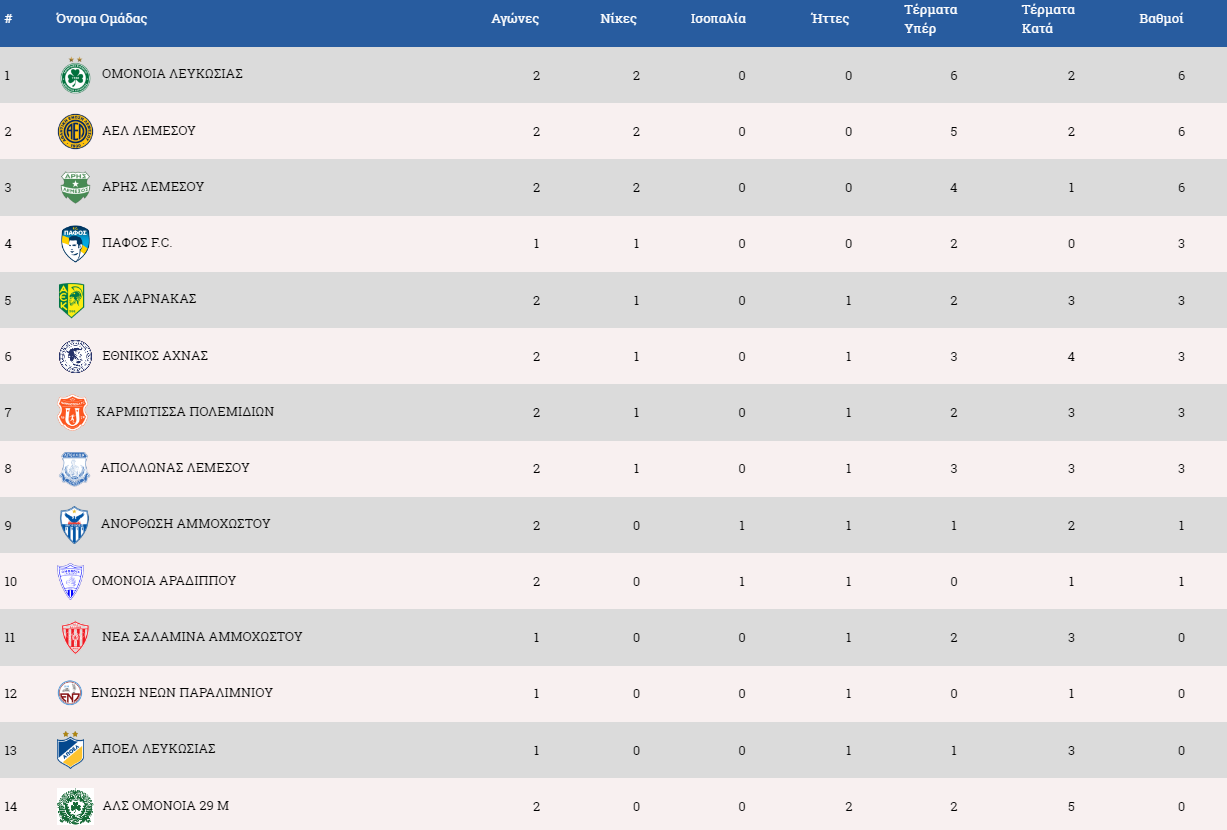Click the ΑΡΗΣ ΛΕΜΕΣΟΥ green crest

coord(75,187)
